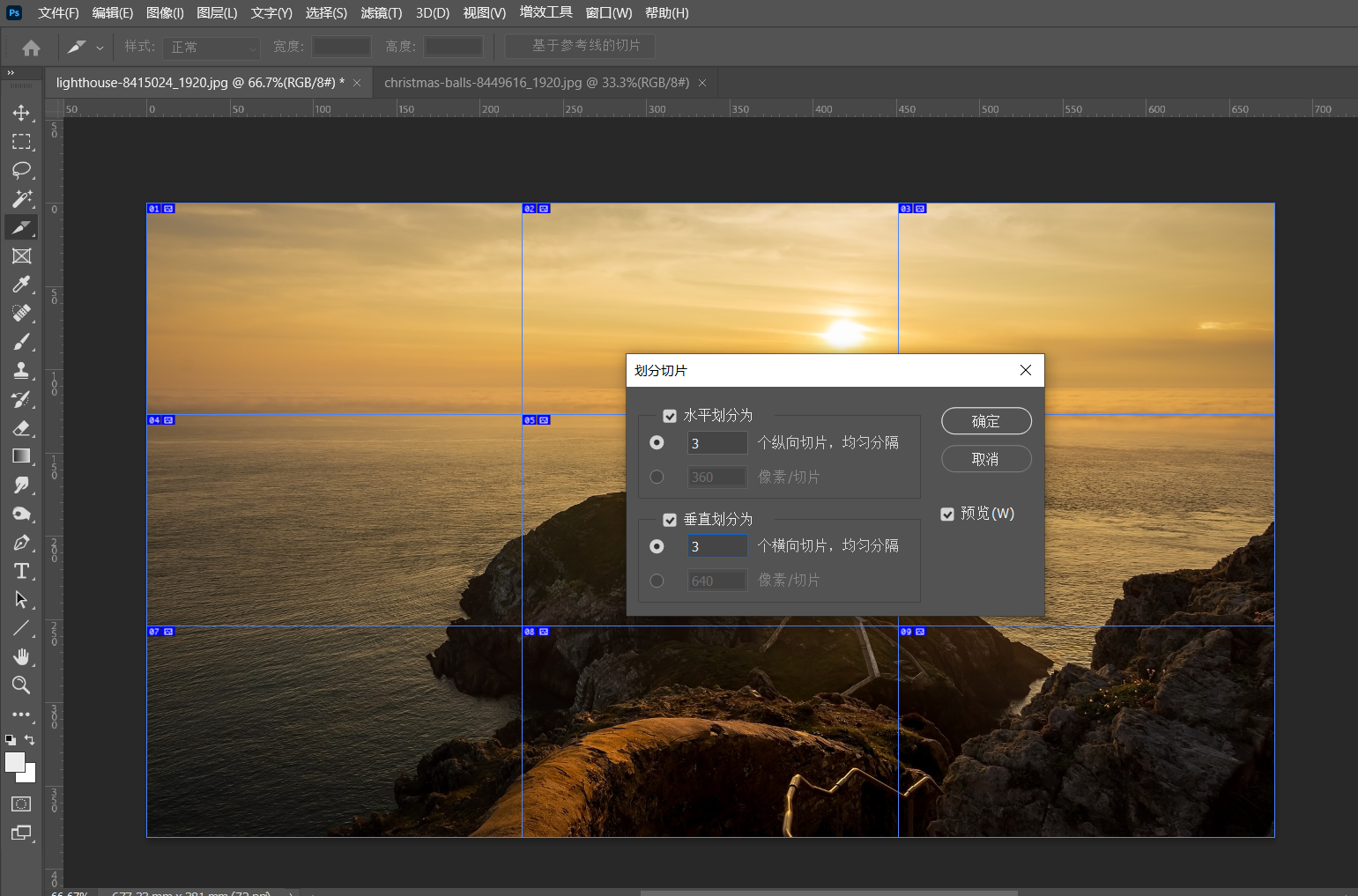The width and height of the screenshot is (1358, 896).
Task: Close the christmas-balls document tab
Action: pos(702,83)
